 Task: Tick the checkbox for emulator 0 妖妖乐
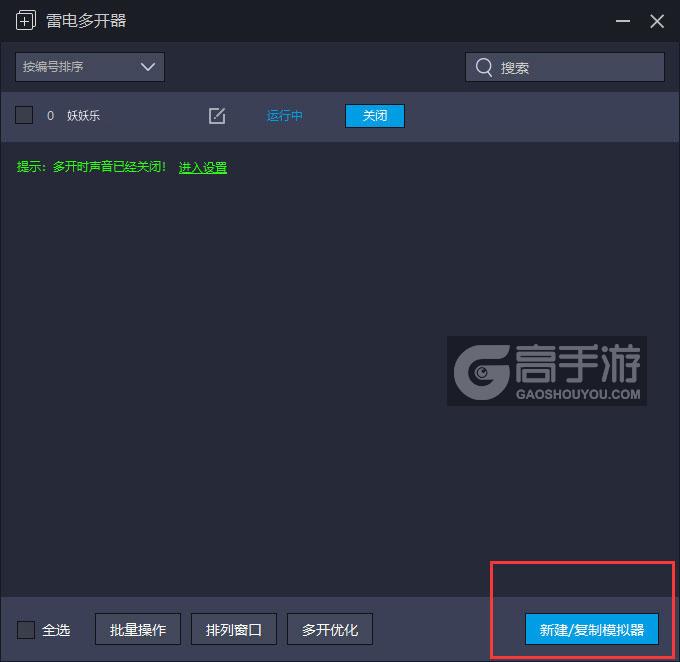tap(24, 115)
